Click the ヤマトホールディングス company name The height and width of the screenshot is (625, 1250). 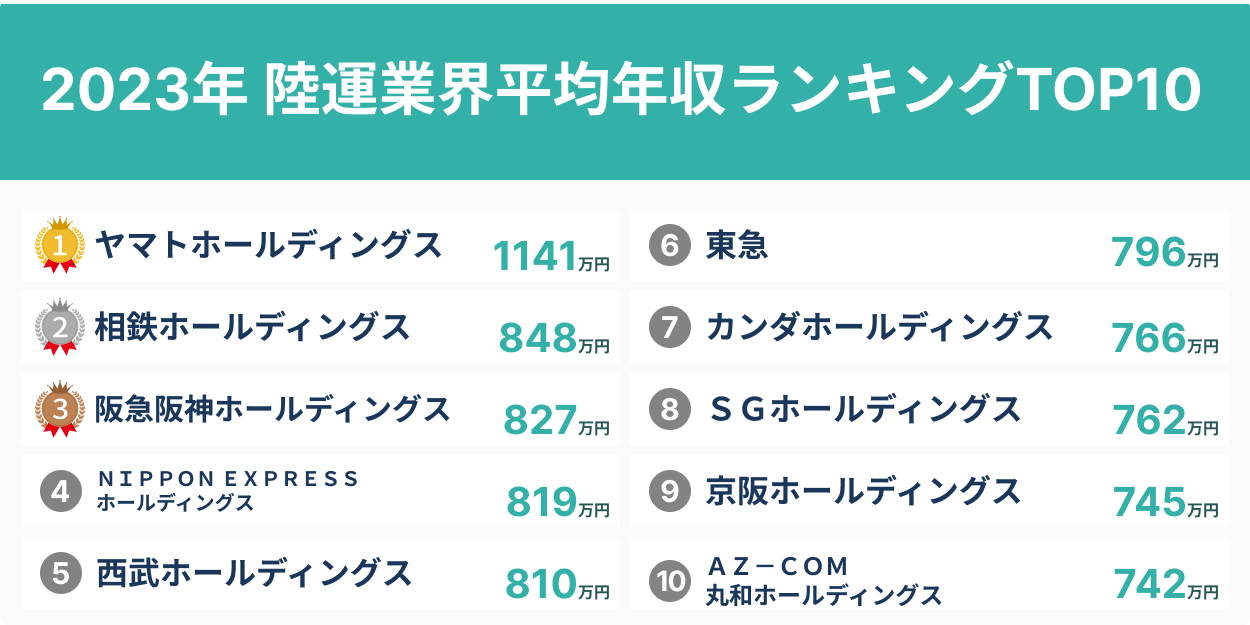[268, 245]
